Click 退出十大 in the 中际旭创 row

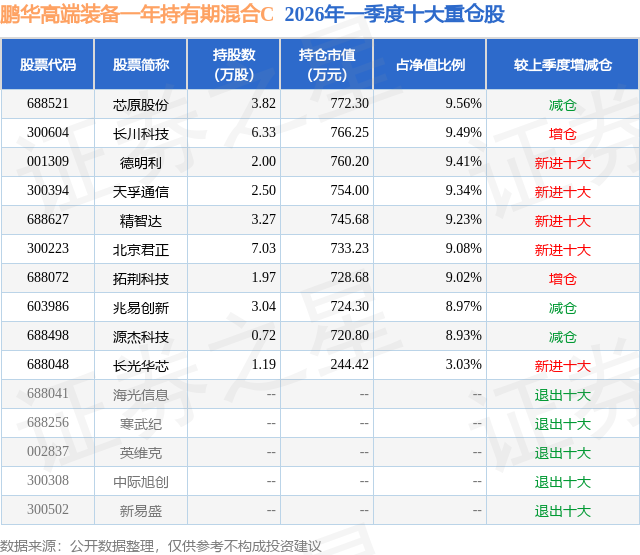(x=563, y=482)
